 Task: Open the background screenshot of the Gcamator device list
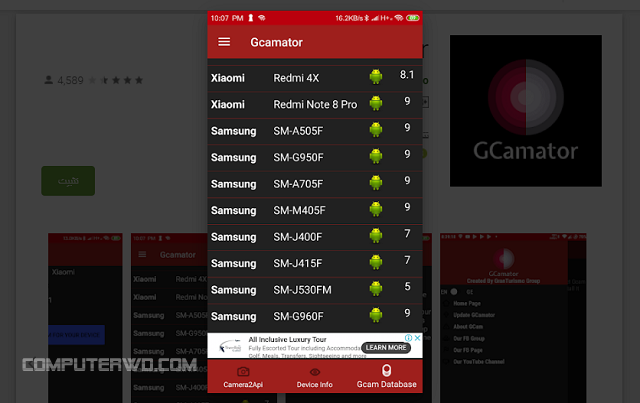point(169,318)
